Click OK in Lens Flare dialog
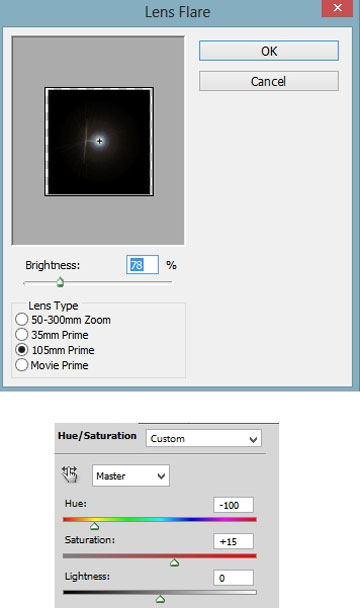The image size is (360, 608). point(268,51)
